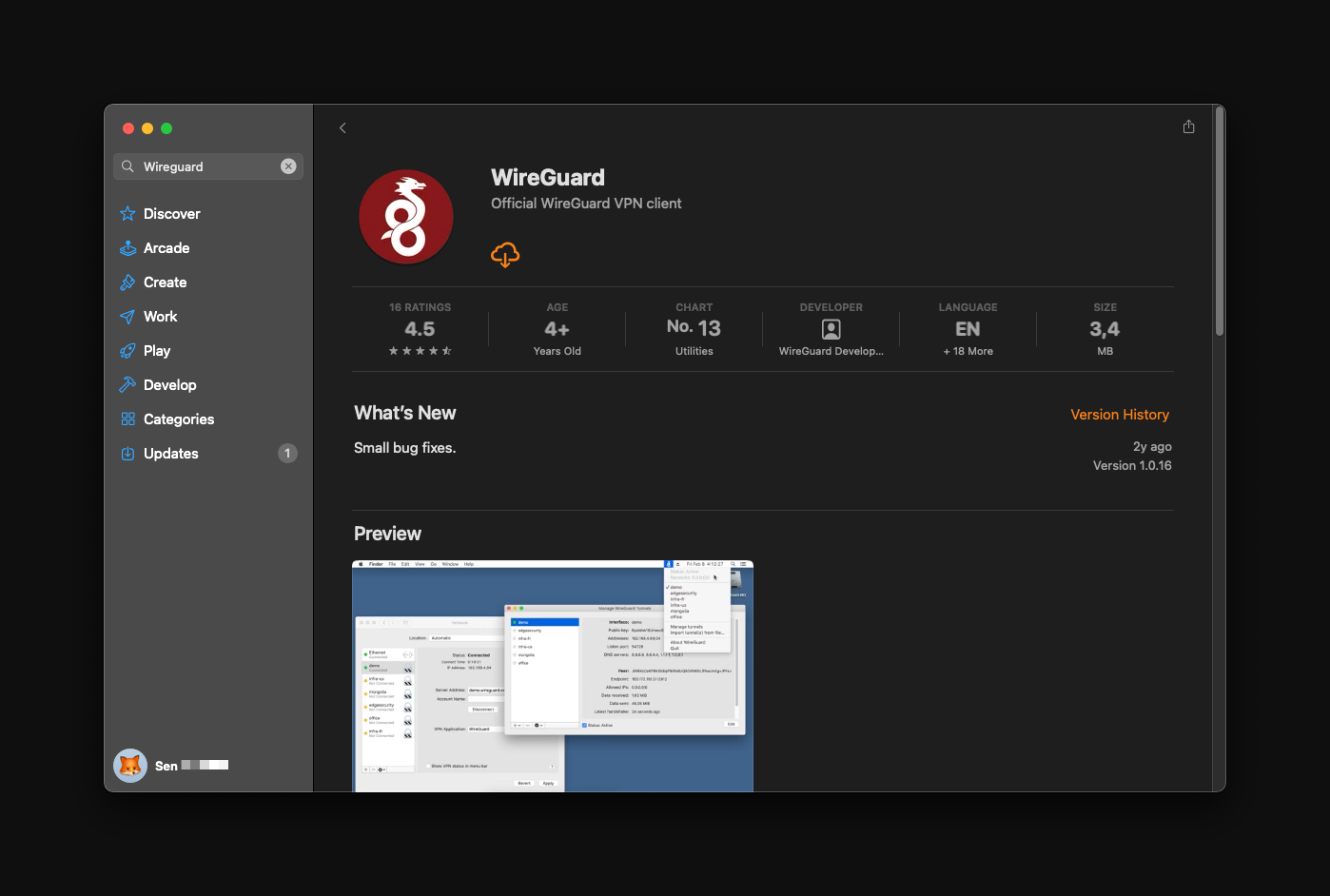Click the WireGuard Develop... developer name

(831, 351)
